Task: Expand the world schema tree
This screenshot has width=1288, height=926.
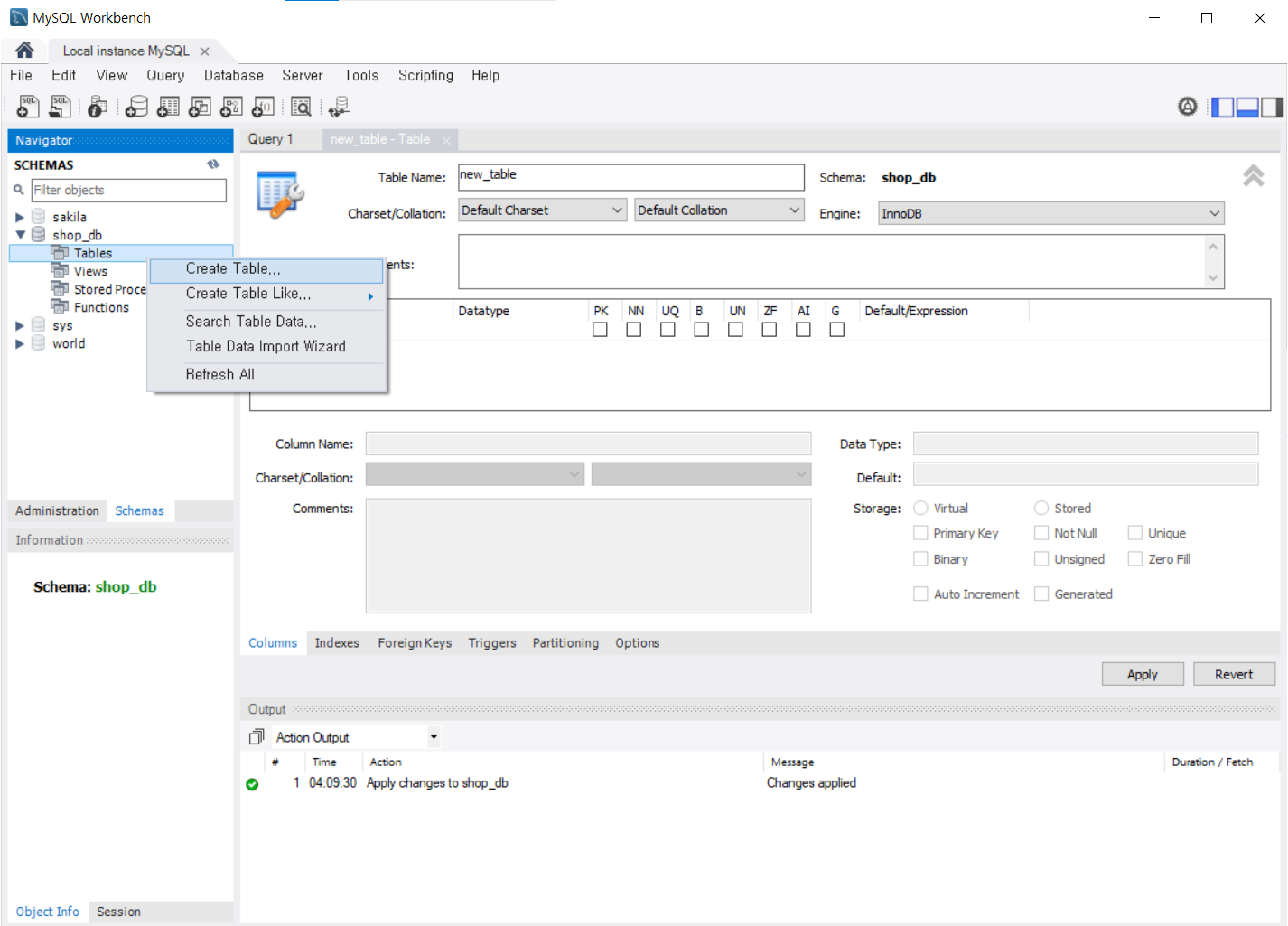Action: [x=20, y=343]
